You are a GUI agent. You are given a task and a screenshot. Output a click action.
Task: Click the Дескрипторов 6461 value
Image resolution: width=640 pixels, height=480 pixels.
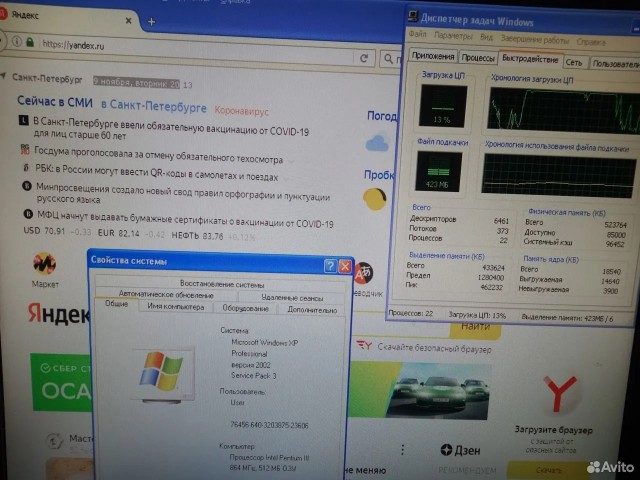click(x=501, y=221)
